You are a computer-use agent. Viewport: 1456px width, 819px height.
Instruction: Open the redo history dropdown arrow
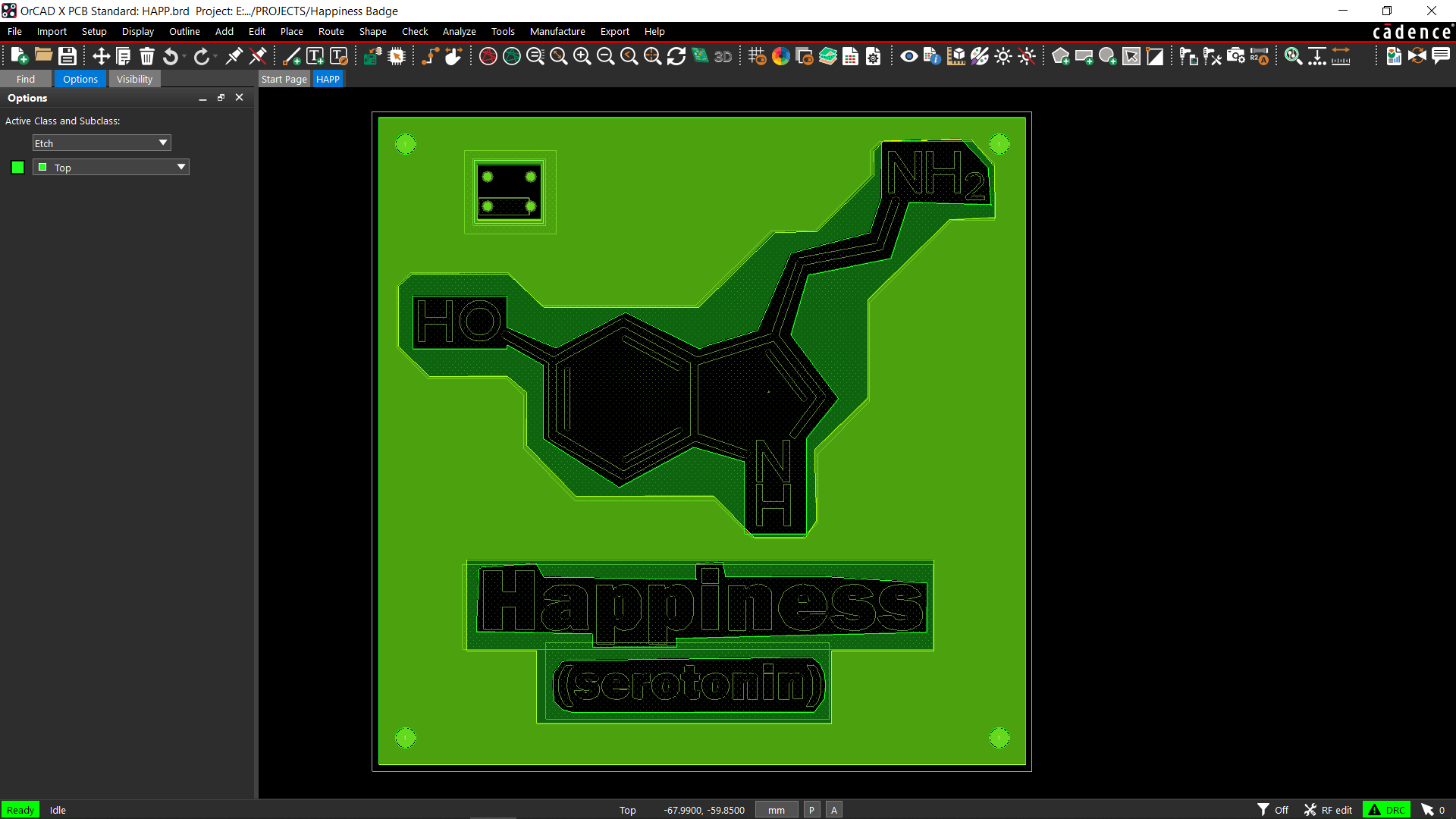[215, 56]
